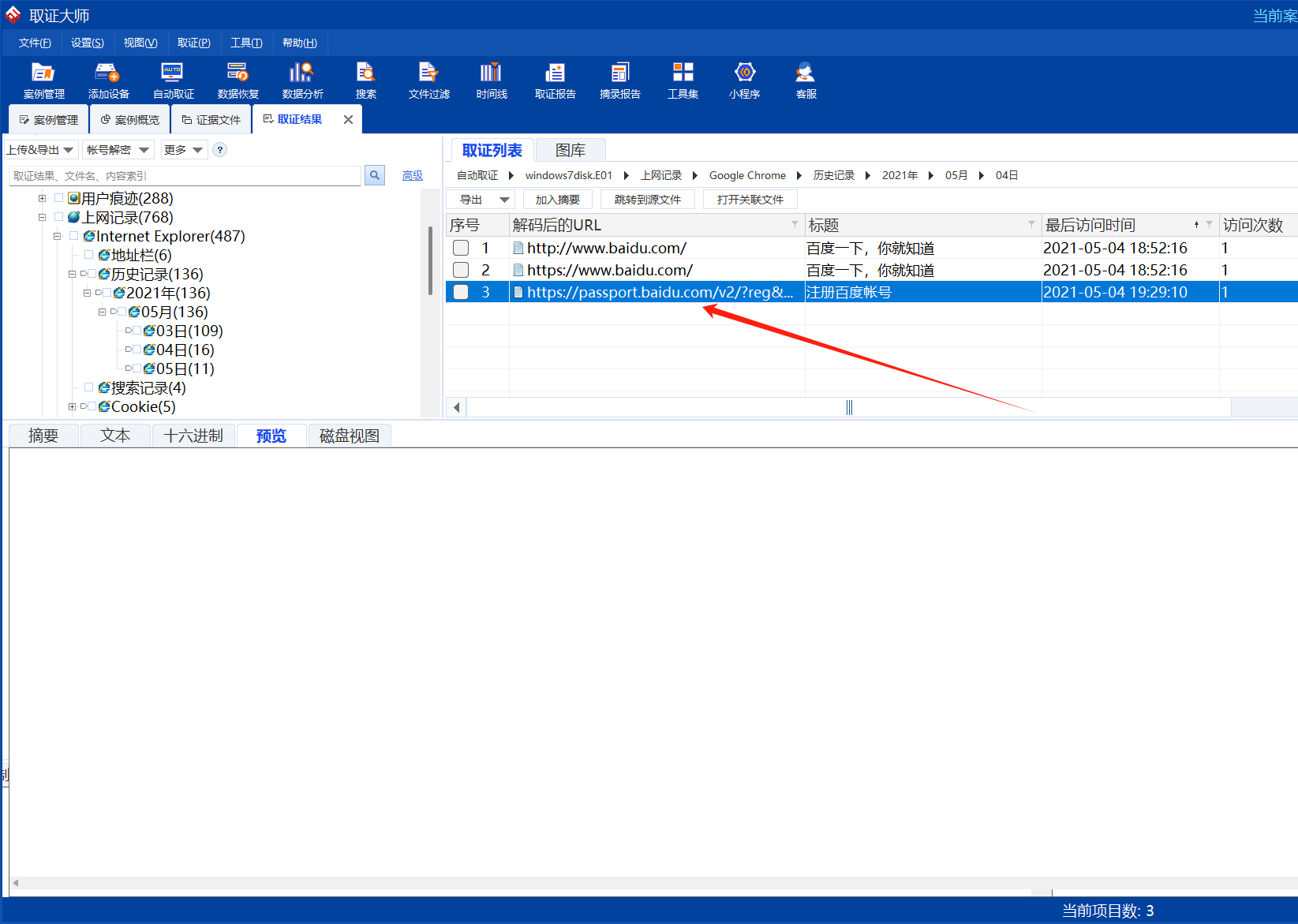Image resolution: width=1298 pixels, height=924 pixels.
Task: Click the 打开关联文件 button
Action: (x=750, y=200)
